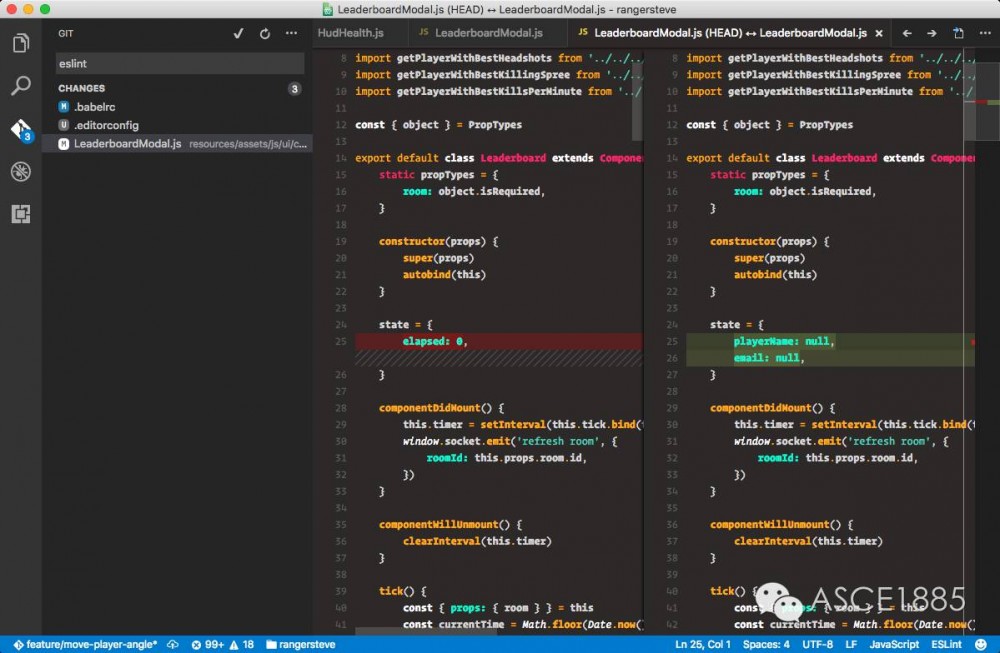Switch encoding by clicking UTF-8

[817, 645]
